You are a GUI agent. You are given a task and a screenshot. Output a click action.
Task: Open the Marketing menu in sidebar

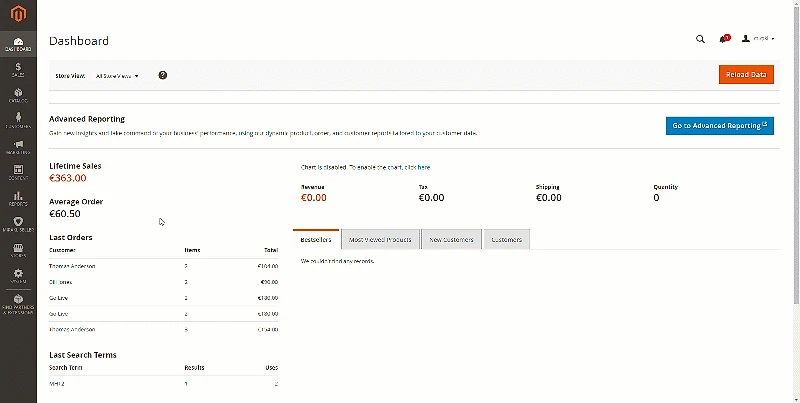tap(18, 147)
